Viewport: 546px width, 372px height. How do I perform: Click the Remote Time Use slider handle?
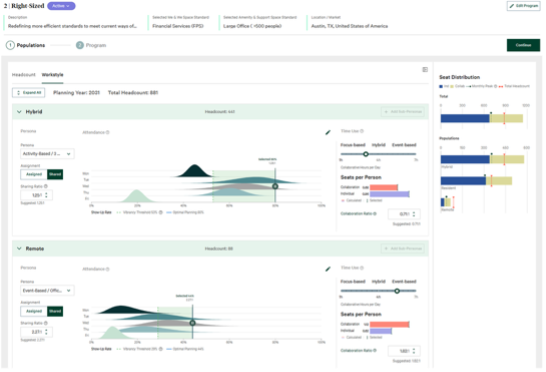pos(397,291)
